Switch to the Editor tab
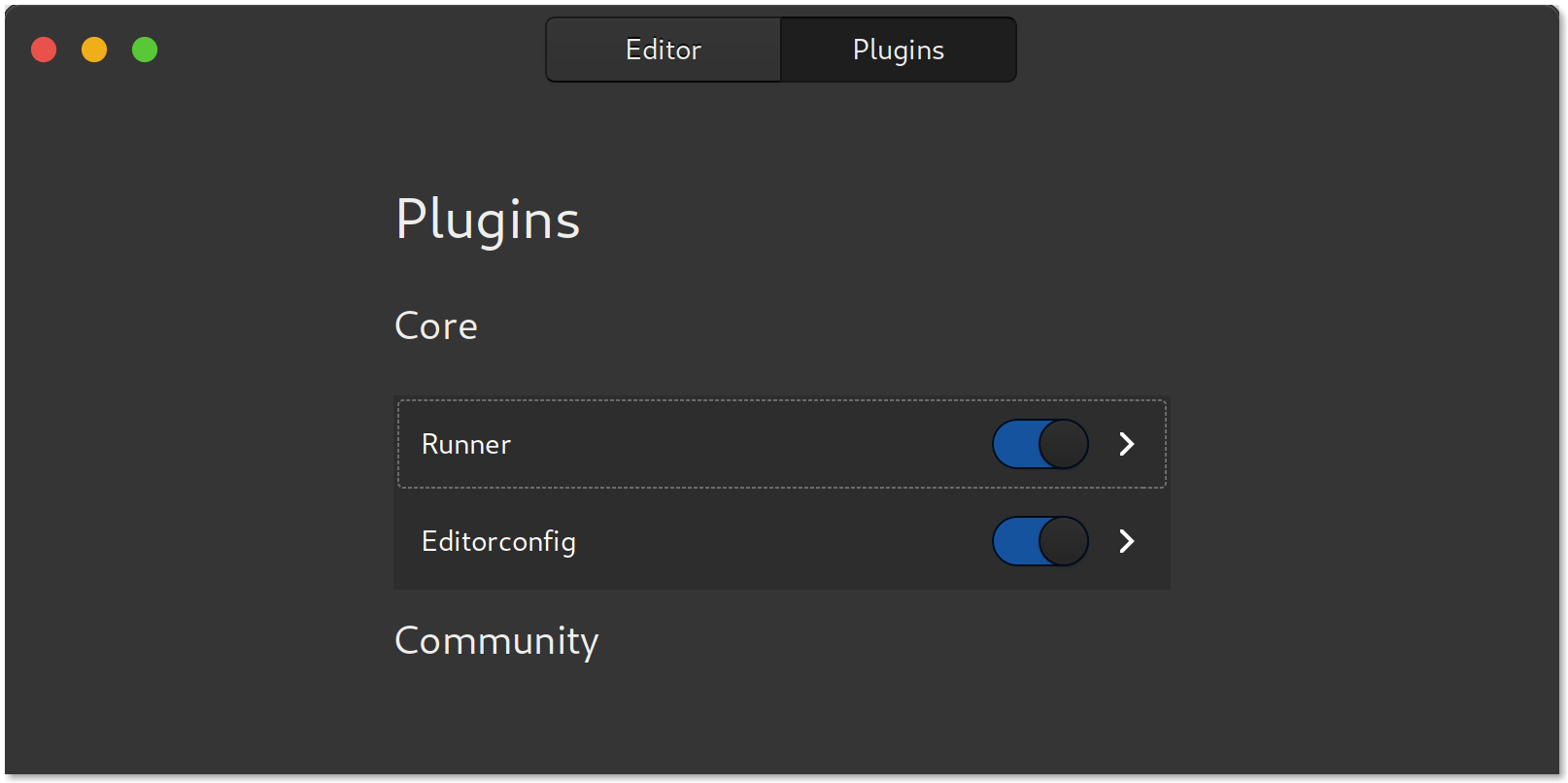 click(x=664, y=50)
